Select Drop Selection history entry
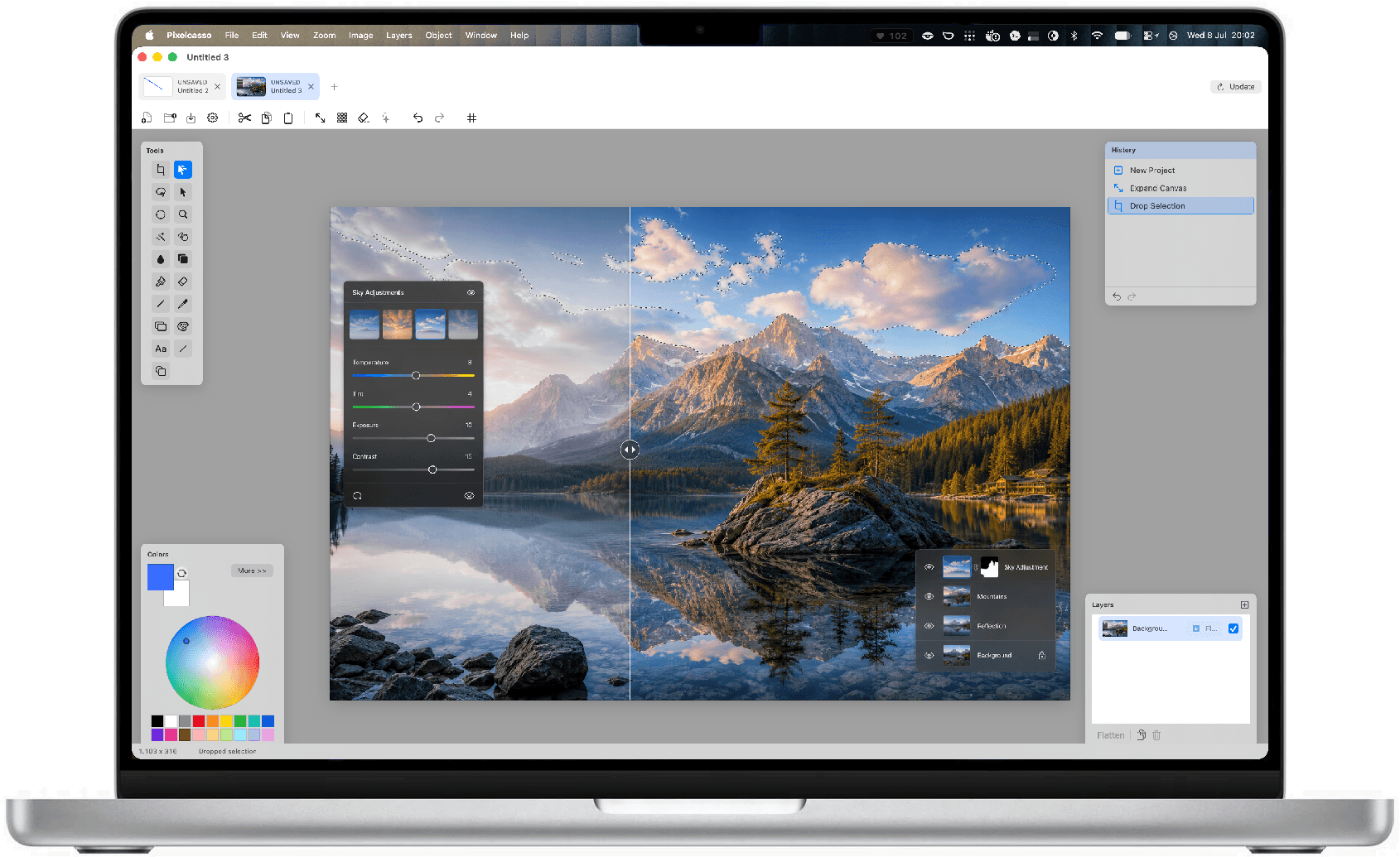The height and width of the screenshot is (857, 1400). coord(1180,205)
